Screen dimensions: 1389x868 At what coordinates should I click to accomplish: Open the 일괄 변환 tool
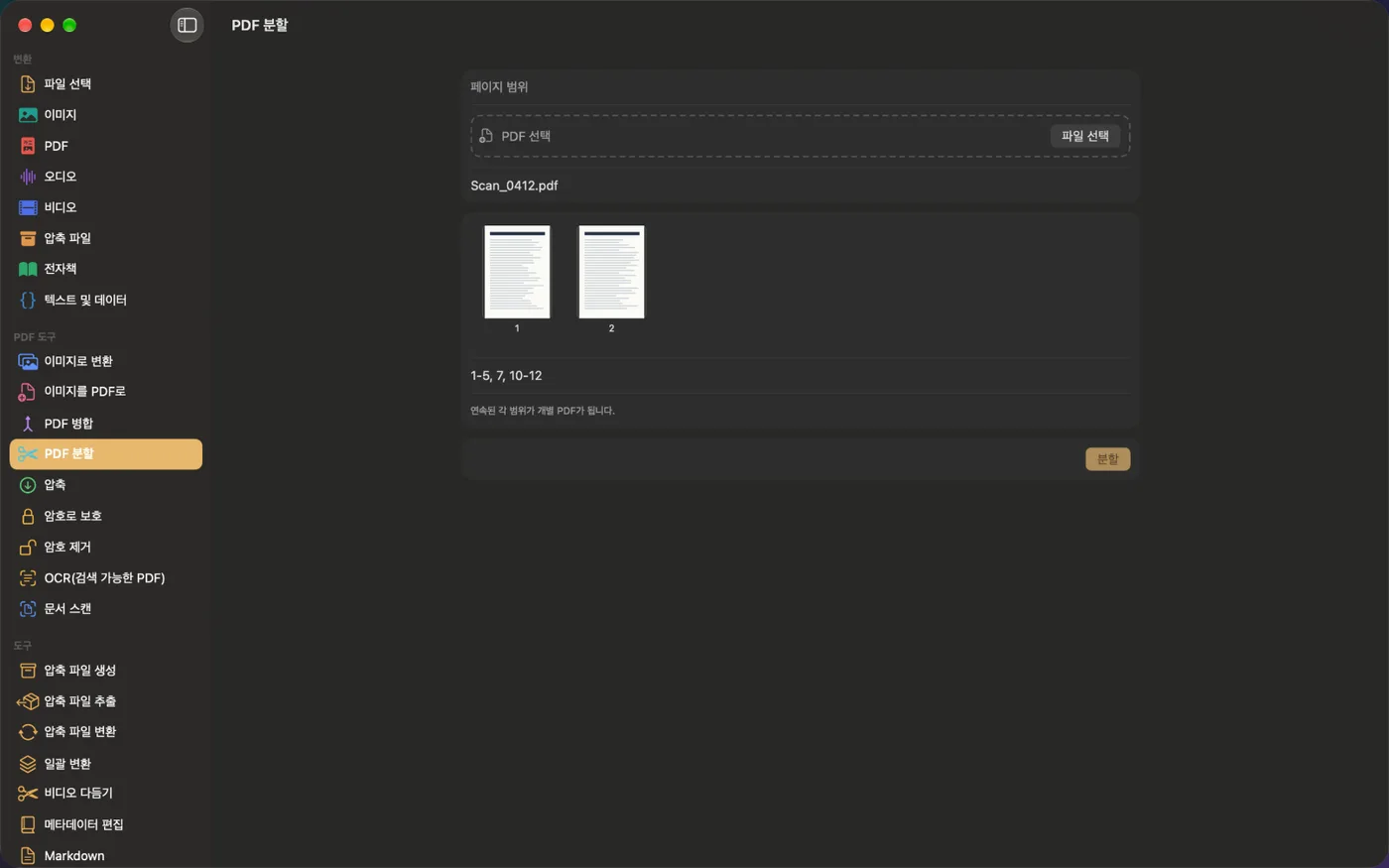(x=105, y=764)
